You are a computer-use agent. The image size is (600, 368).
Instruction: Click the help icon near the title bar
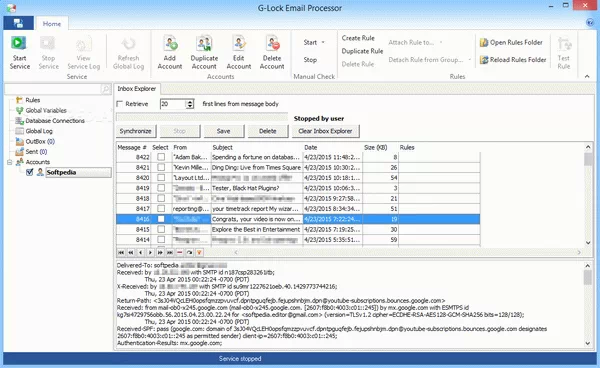tap(590, 23)
